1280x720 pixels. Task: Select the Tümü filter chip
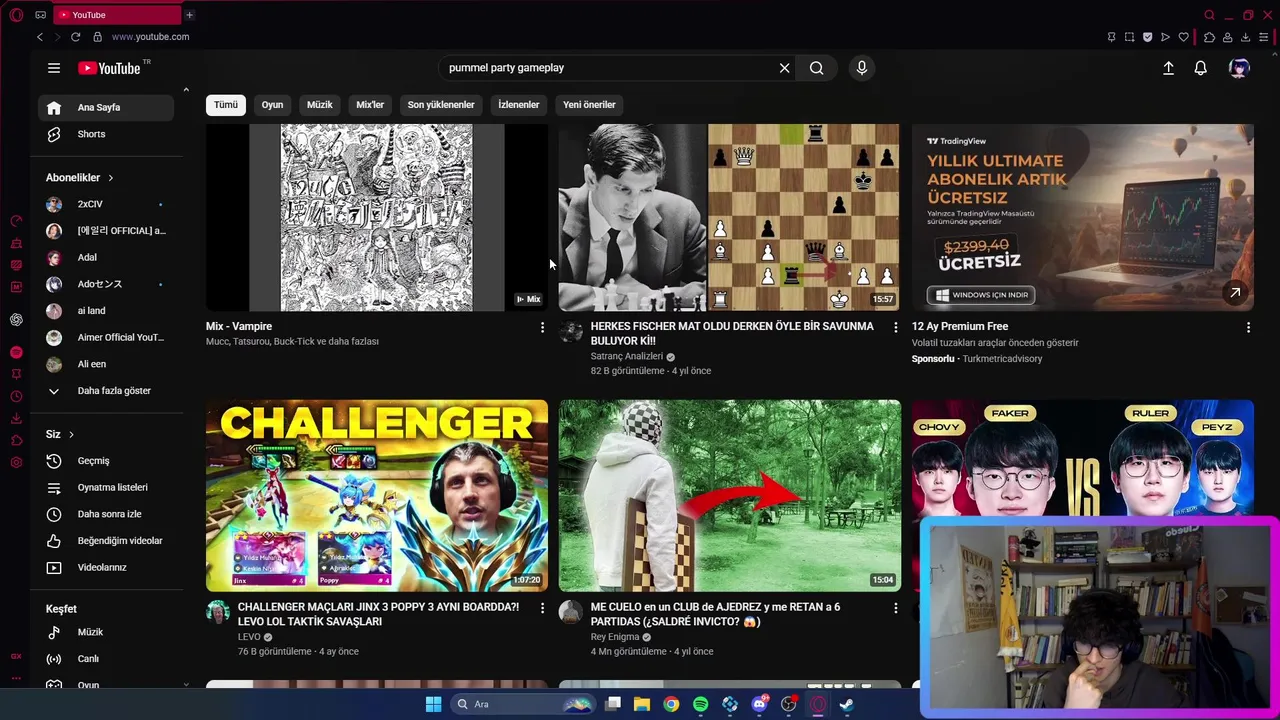[226, 105]
